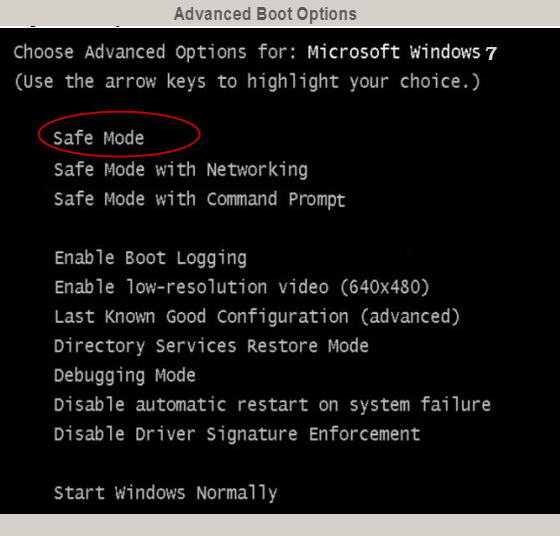
Task: Choose Disable automatic restart on system failure
Action: point(272,405)
